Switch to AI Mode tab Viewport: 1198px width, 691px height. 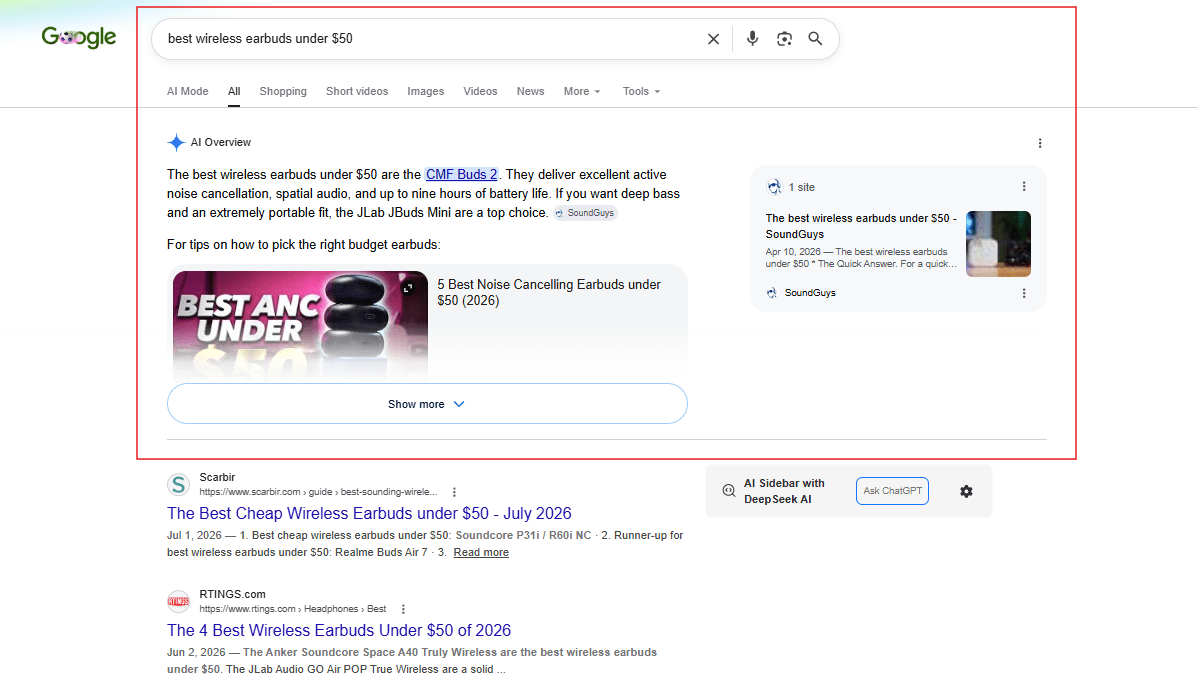188,91
